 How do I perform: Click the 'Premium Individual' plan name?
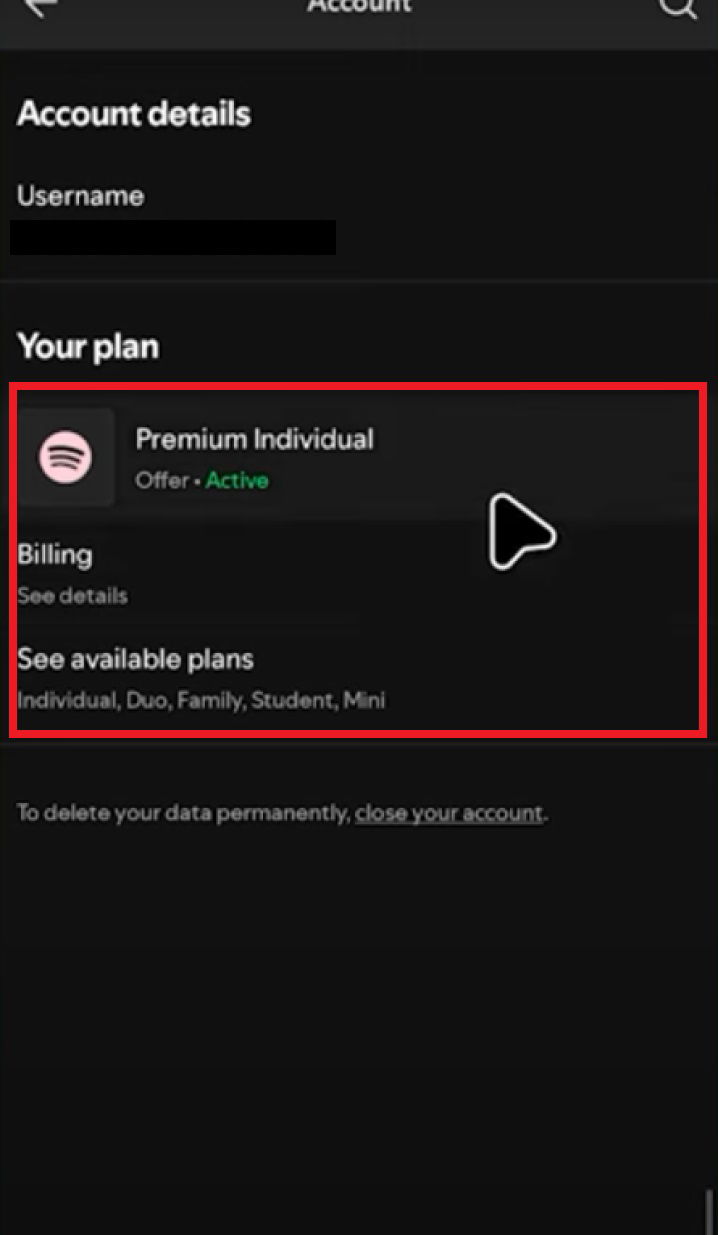(x=255, y=438)
